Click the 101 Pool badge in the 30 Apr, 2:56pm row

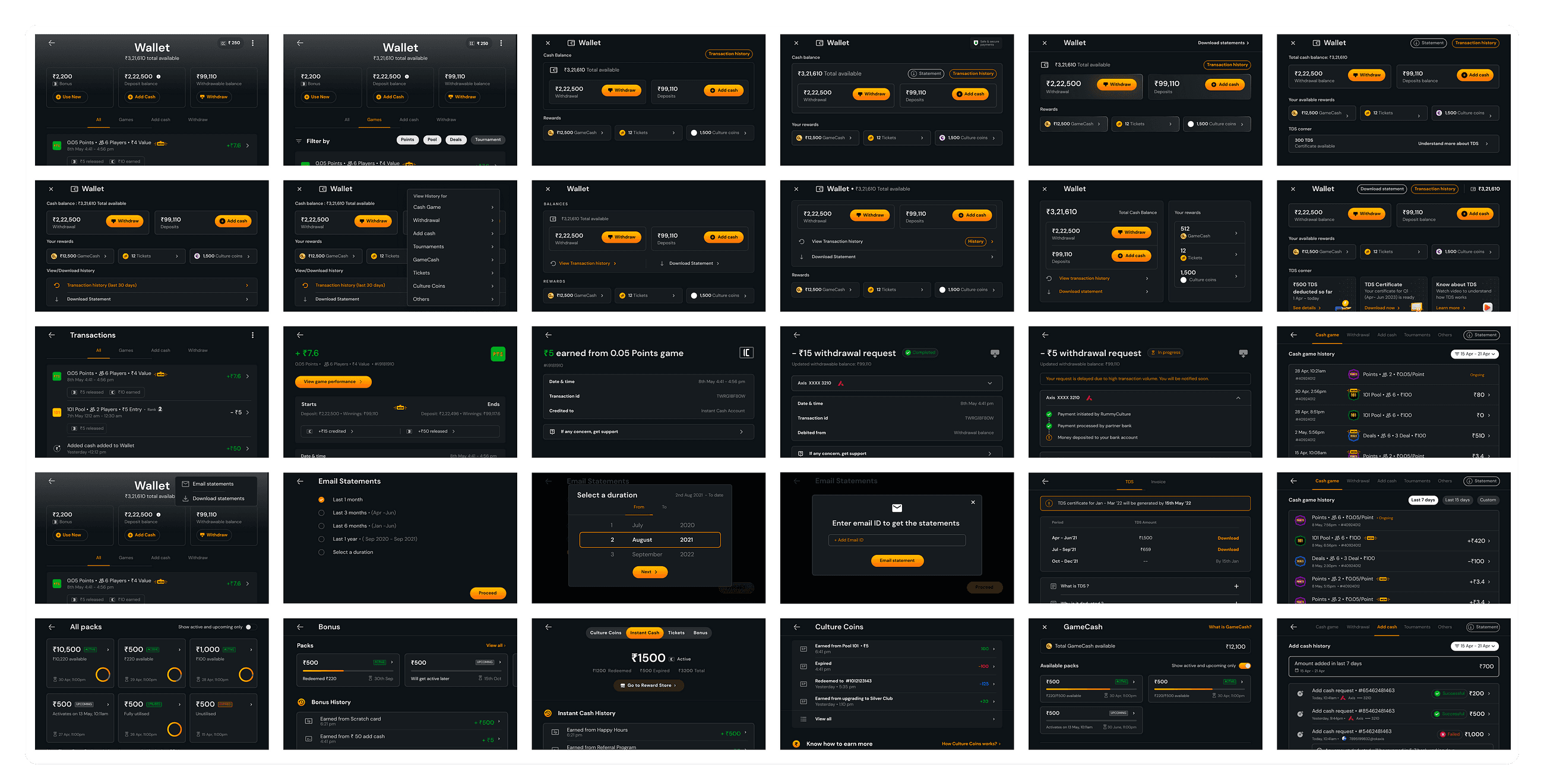pos(1353,395)
